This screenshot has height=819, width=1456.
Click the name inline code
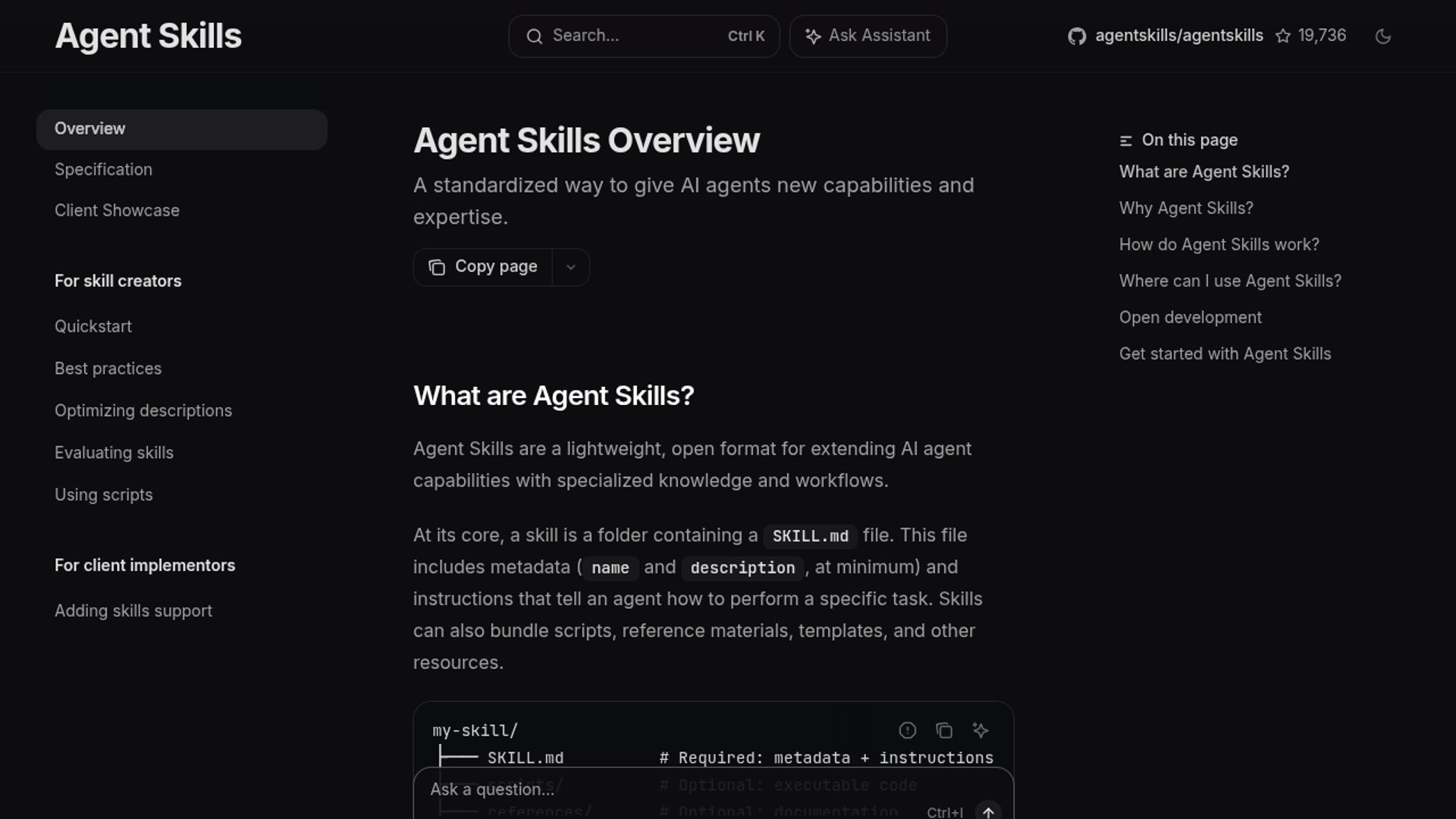pos(610,568)
